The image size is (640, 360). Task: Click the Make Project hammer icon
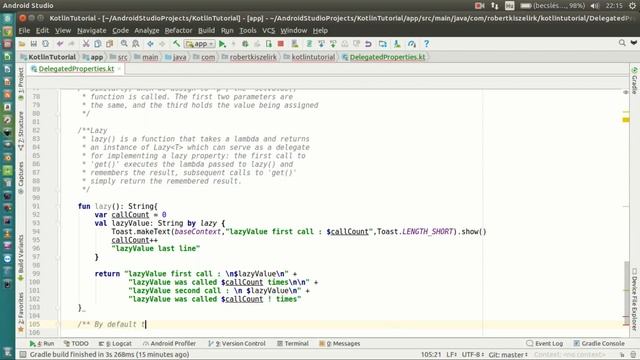point(176,44)
